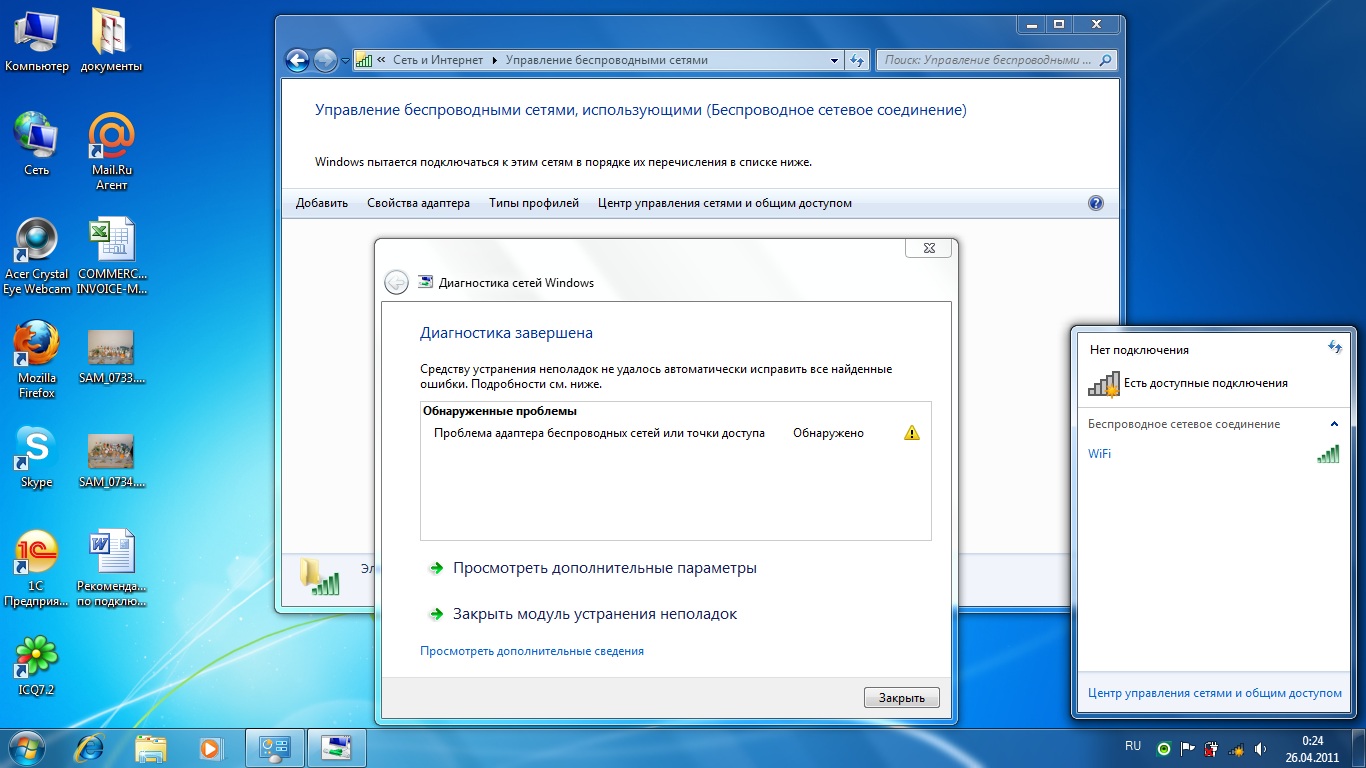The width and height of the screenshot is (1366, 768).
Task: Click the wireless network tray icon
Action: [x=1236, y=748]
